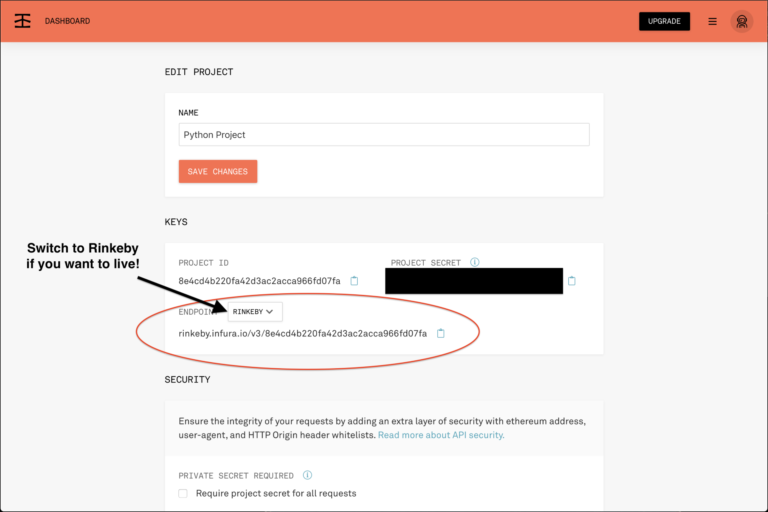Open Read more about API security link

coord(441,435)
